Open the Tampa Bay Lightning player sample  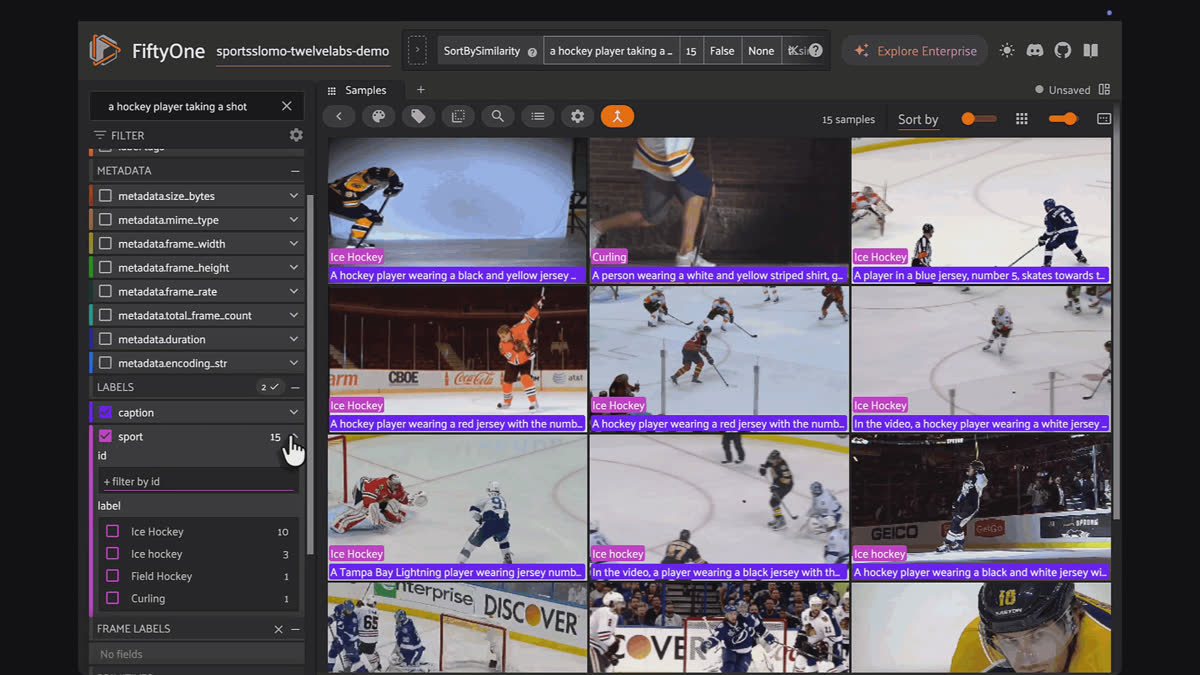click(x=457, y=507)
